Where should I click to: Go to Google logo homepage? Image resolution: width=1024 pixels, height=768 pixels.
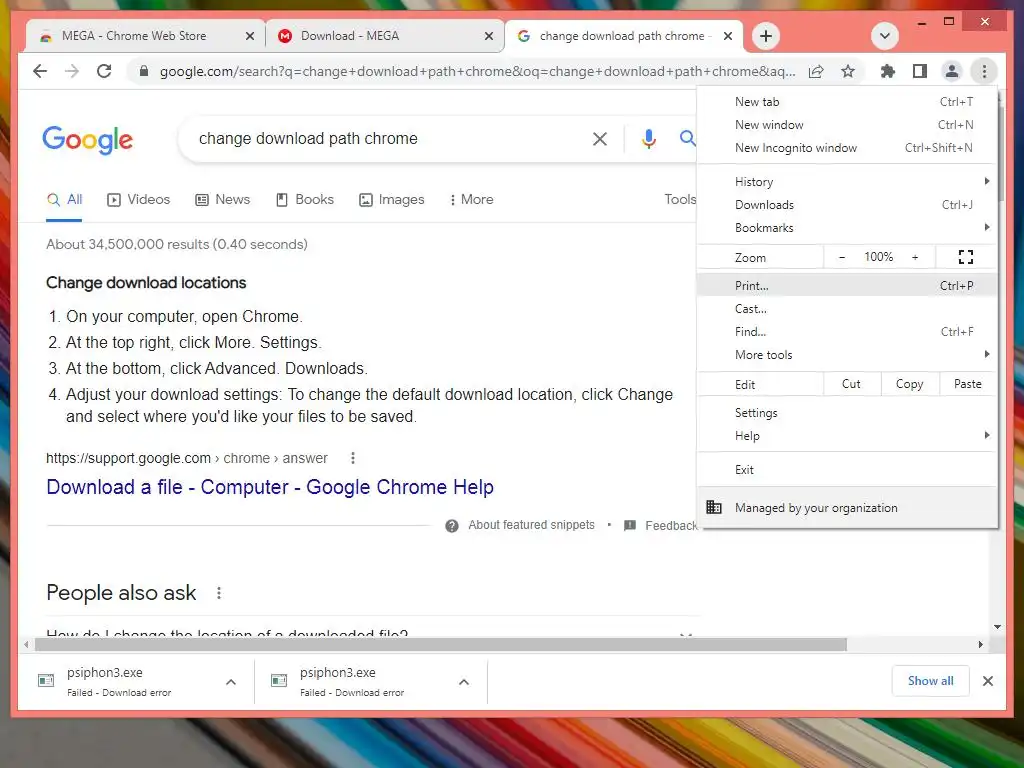pyautogui.click(x=88, y=140)
